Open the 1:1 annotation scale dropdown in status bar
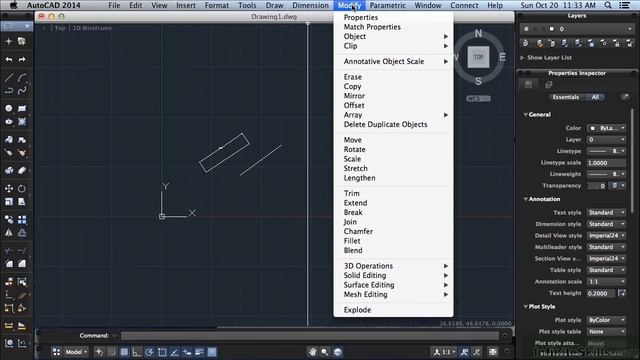This screenshot has width=640, height=360. (444, 352)
